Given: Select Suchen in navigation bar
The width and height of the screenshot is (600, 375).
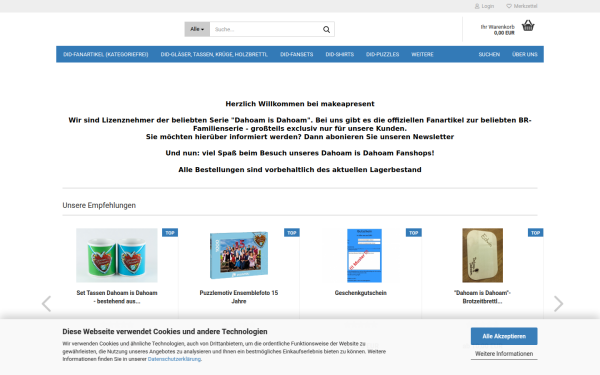Looking at the screenshot, I should (489, 54).
